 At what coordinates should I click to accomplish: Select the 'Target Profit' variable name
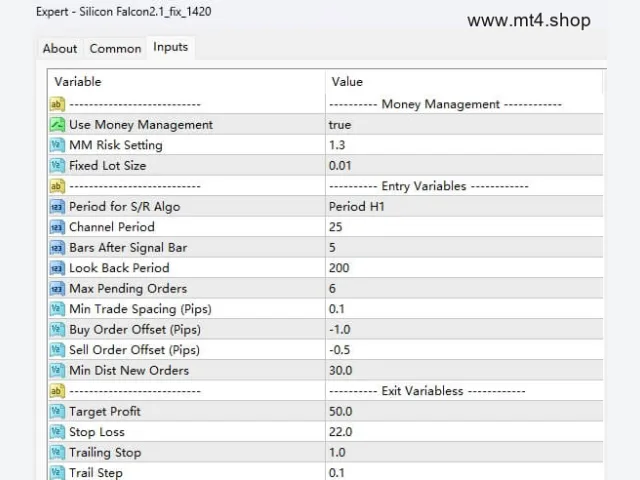[105, 411]
